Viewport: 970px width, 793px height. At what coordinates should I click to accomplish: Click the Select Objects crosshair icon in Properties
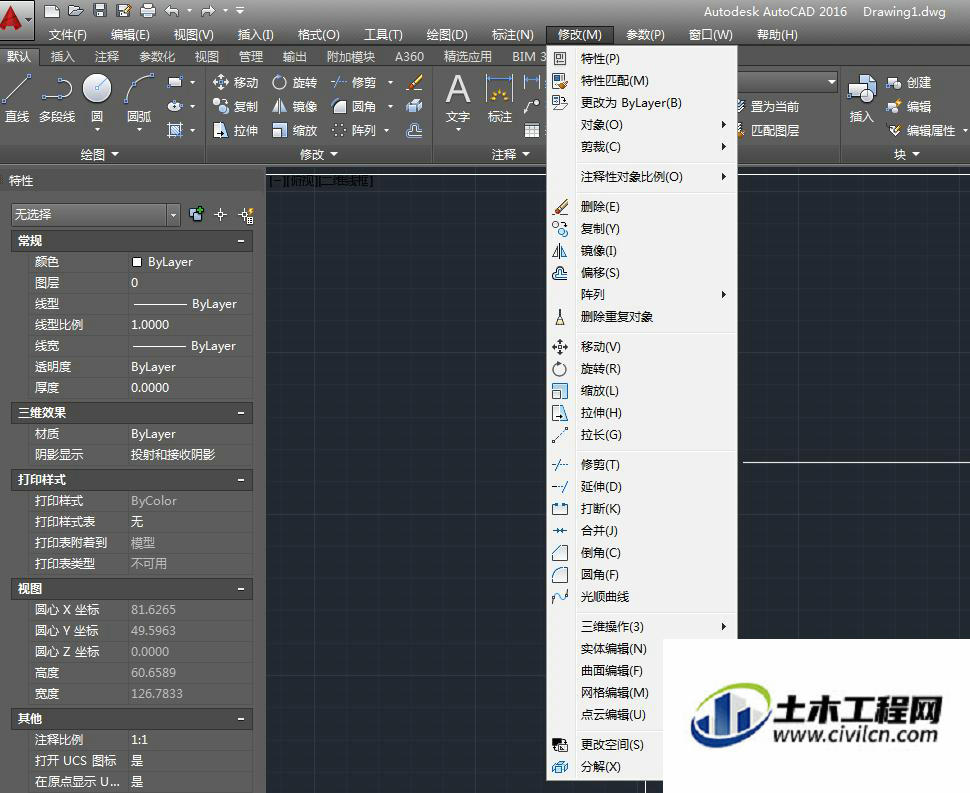[x=220, y=215]
